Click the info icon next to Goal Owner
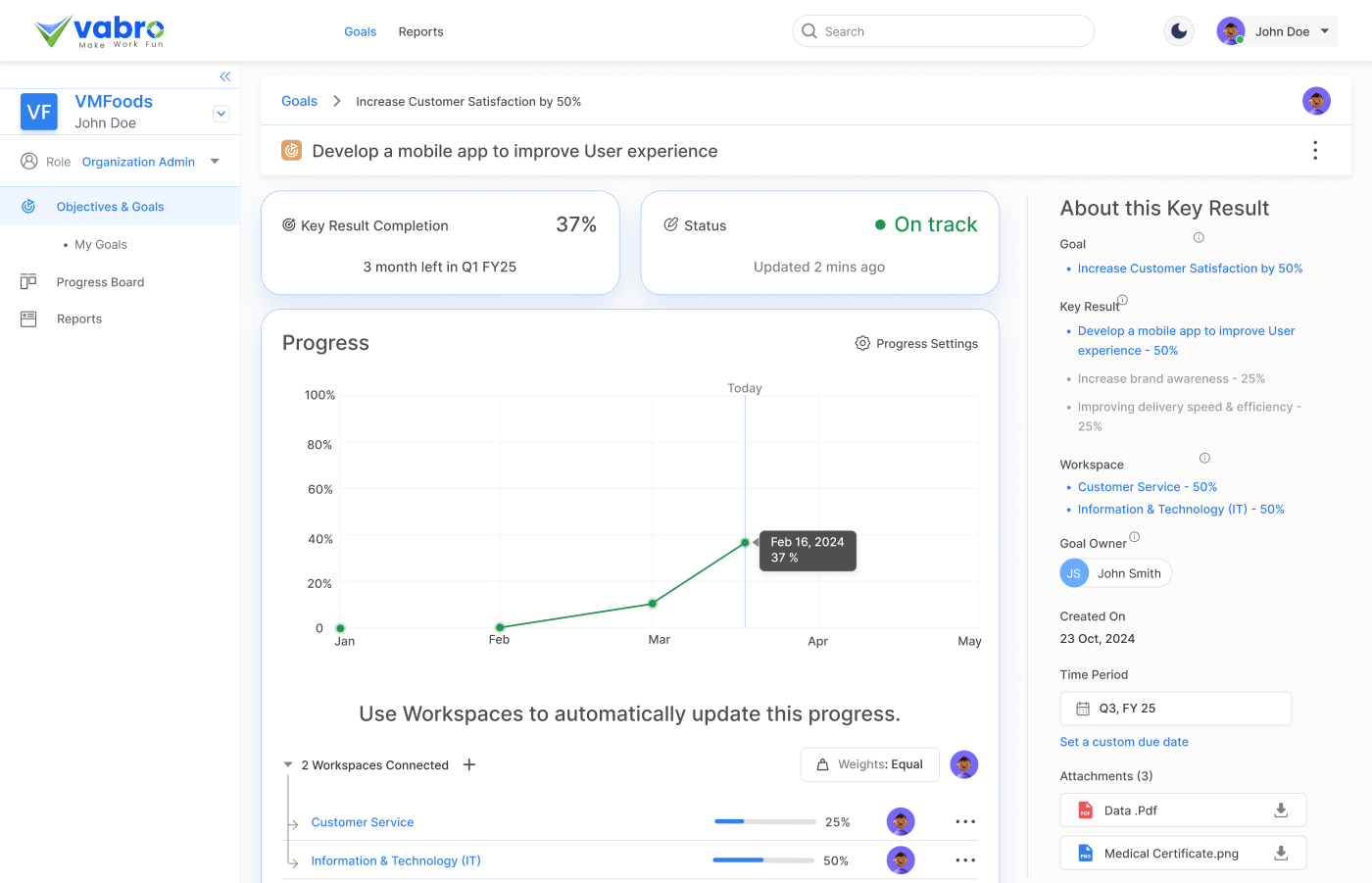 1134,537
